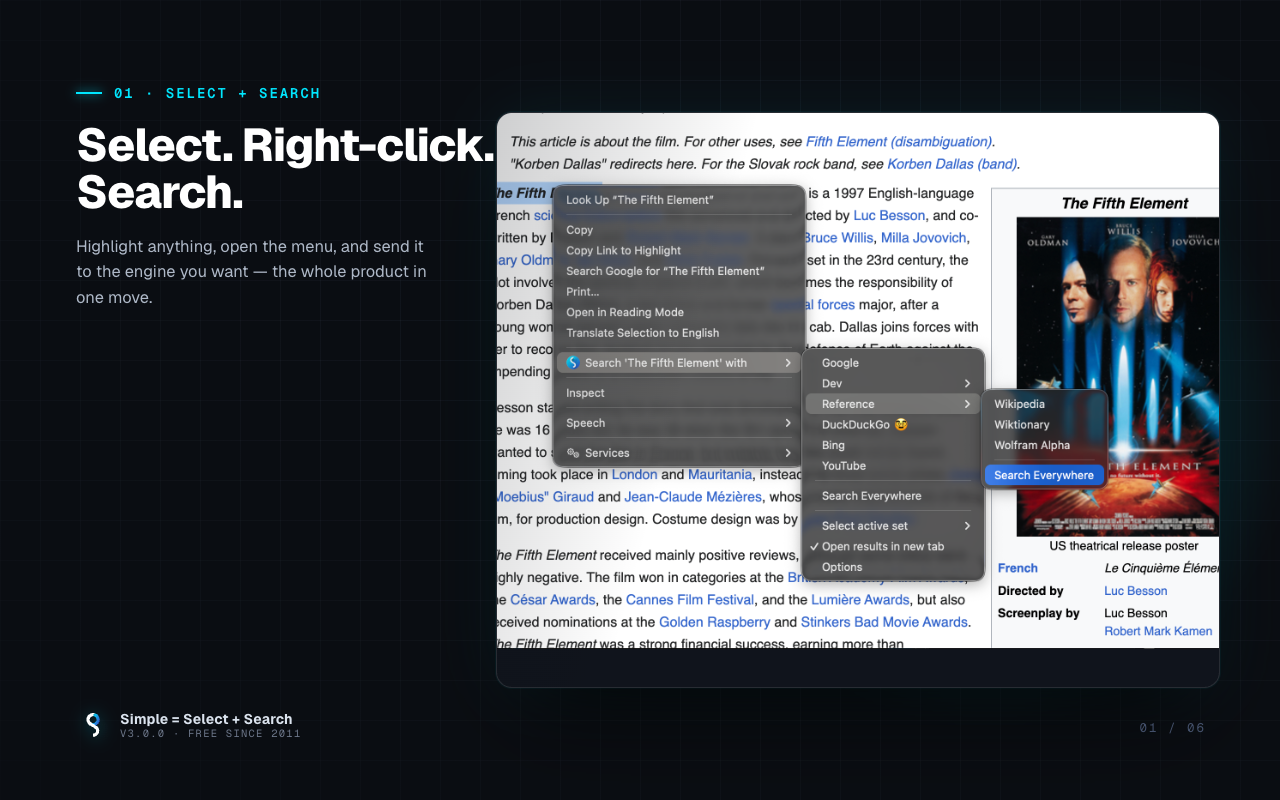1280x800 pixels.
Task: Open the Cannes Film Festival link
Action: [x=690, y=600]
